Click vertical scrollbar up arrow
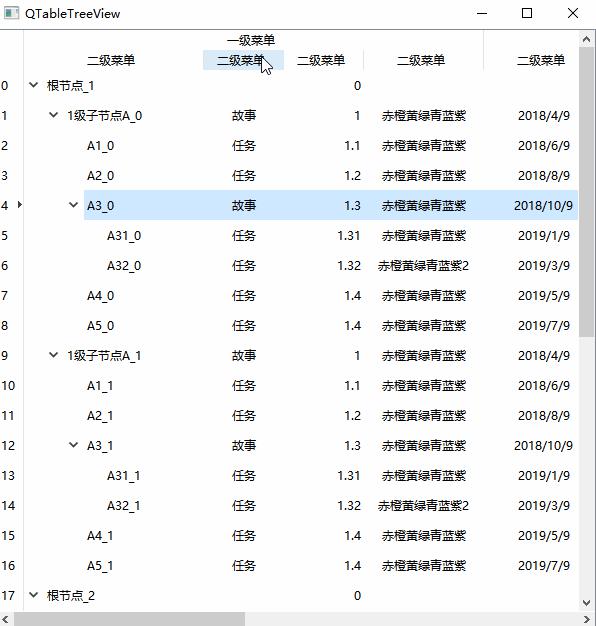Image resolution: width=596 pixels, height=626 pixels. [586, 39]
